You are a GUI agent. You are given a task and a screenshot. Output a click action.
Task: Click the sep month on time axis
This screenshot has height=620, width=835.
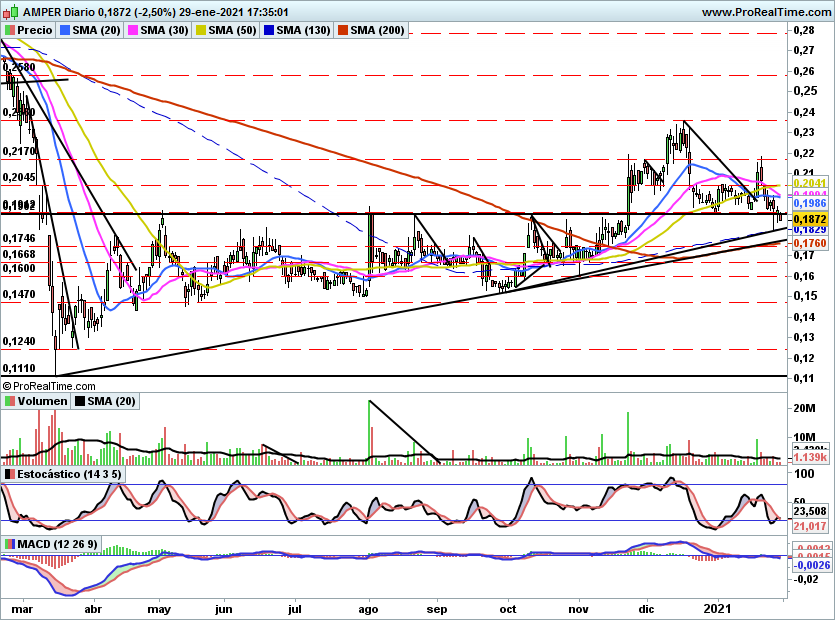437,609
